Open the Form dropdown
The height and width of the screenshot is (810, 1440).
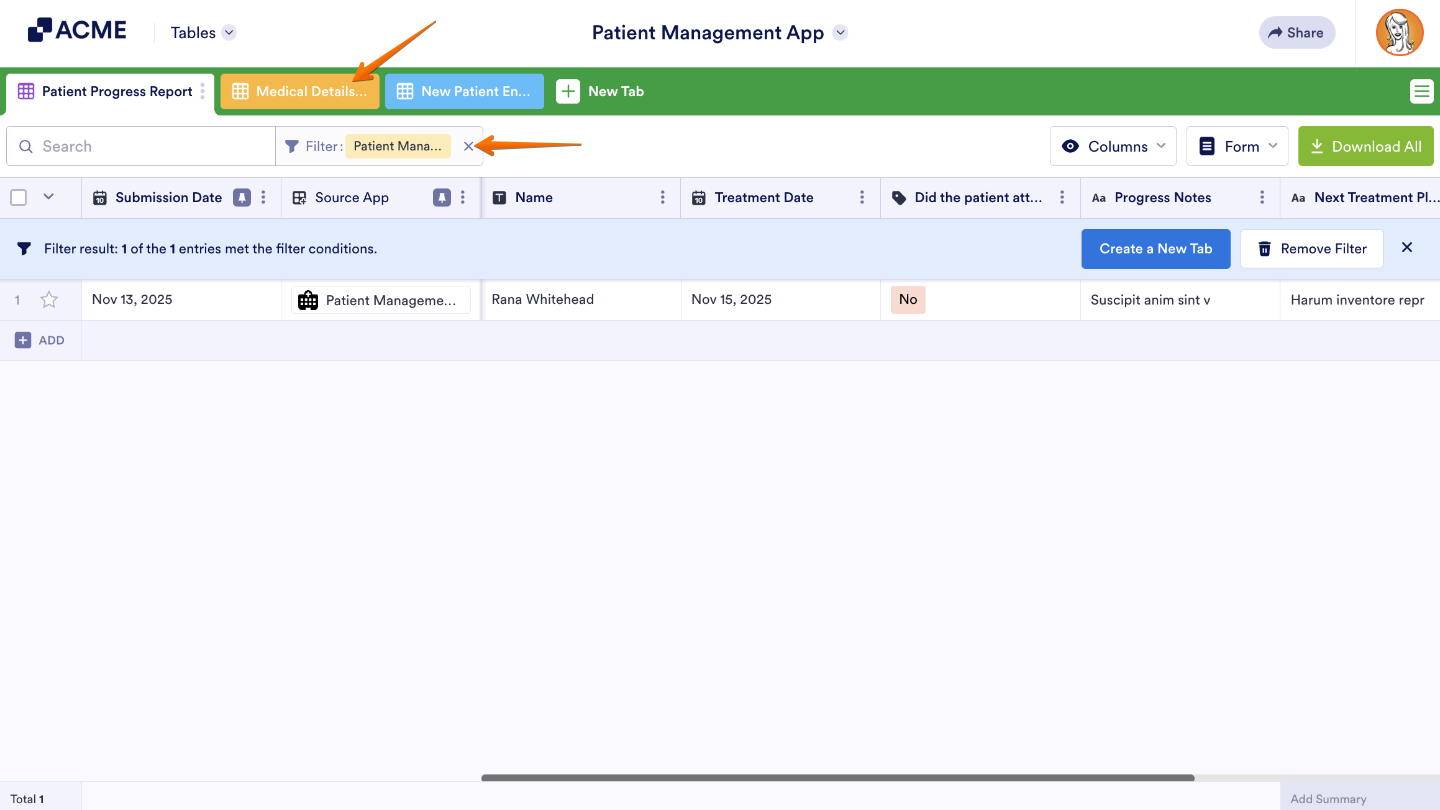pyautogui.click(x=1237, y=146)
